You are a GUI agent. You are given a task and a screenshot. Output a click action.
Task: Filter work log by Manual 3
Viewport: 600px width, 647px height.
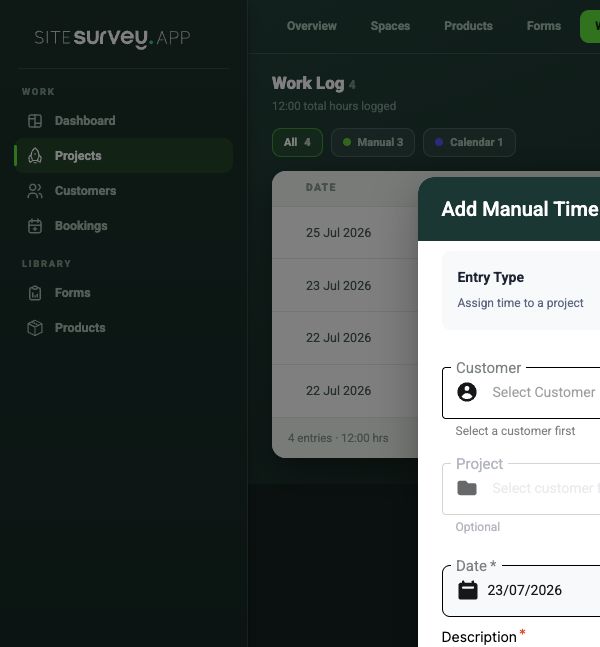[373, 142]
